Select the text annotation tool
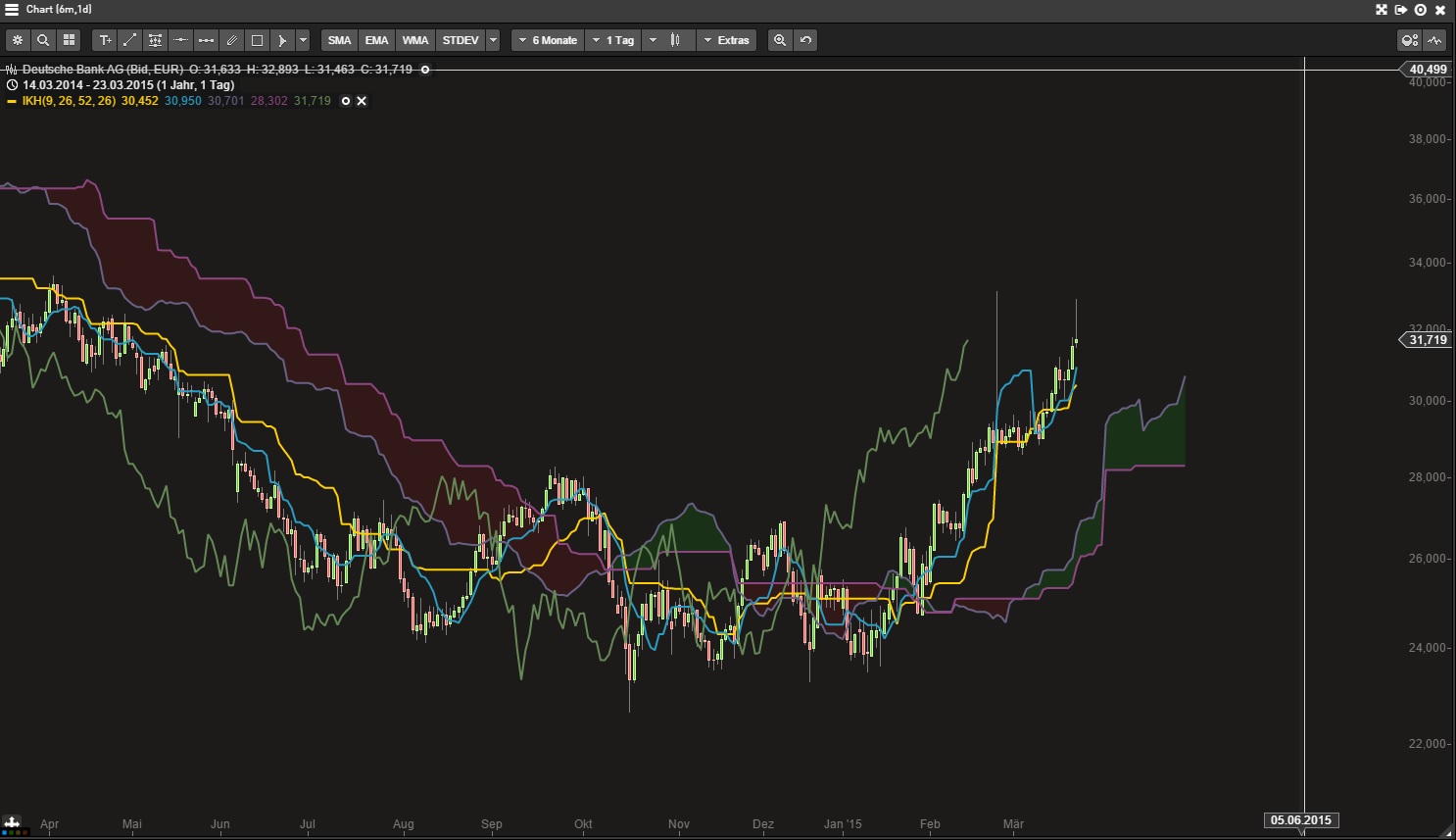Viewport: 1456px width, 840px height. pos(105,40)
